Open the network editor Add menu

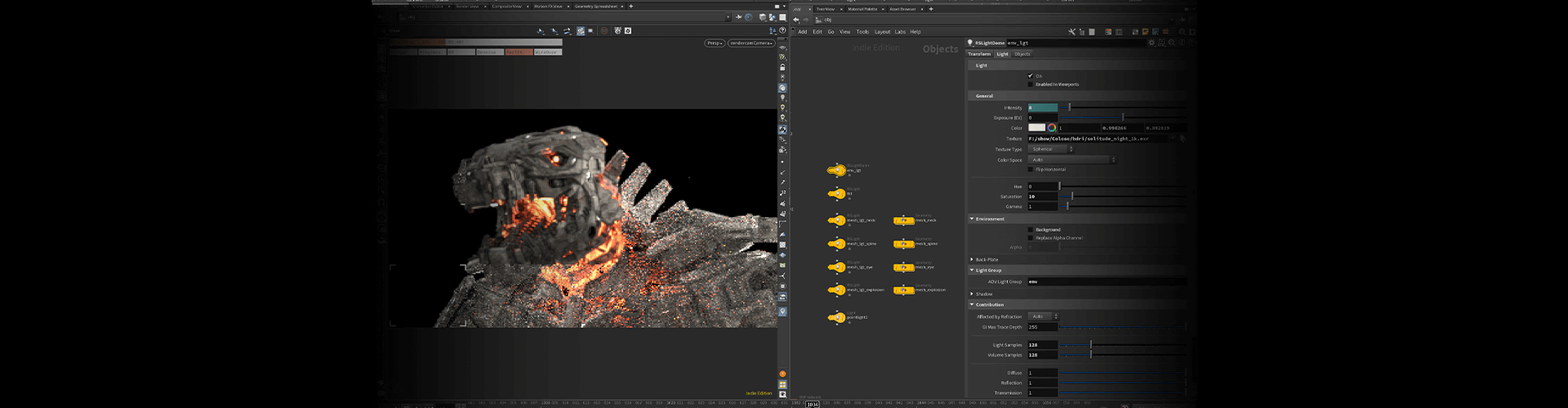click(x=803, y=32)
